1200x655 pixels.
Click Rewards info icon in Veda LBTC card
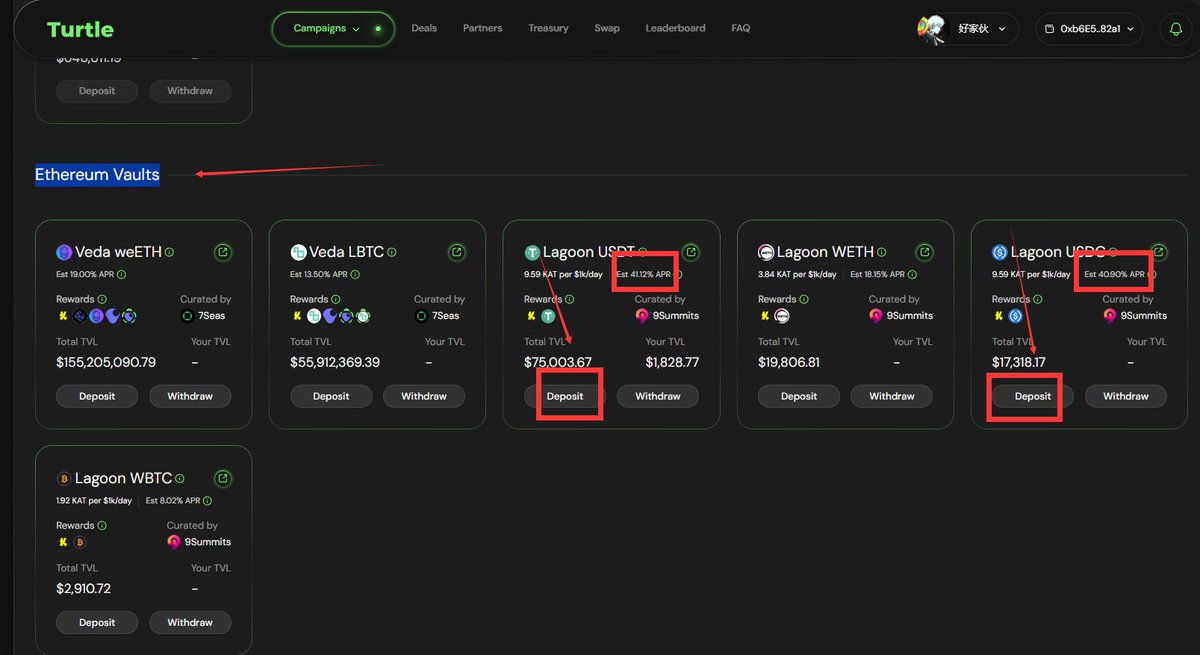(x=336, y=299)
